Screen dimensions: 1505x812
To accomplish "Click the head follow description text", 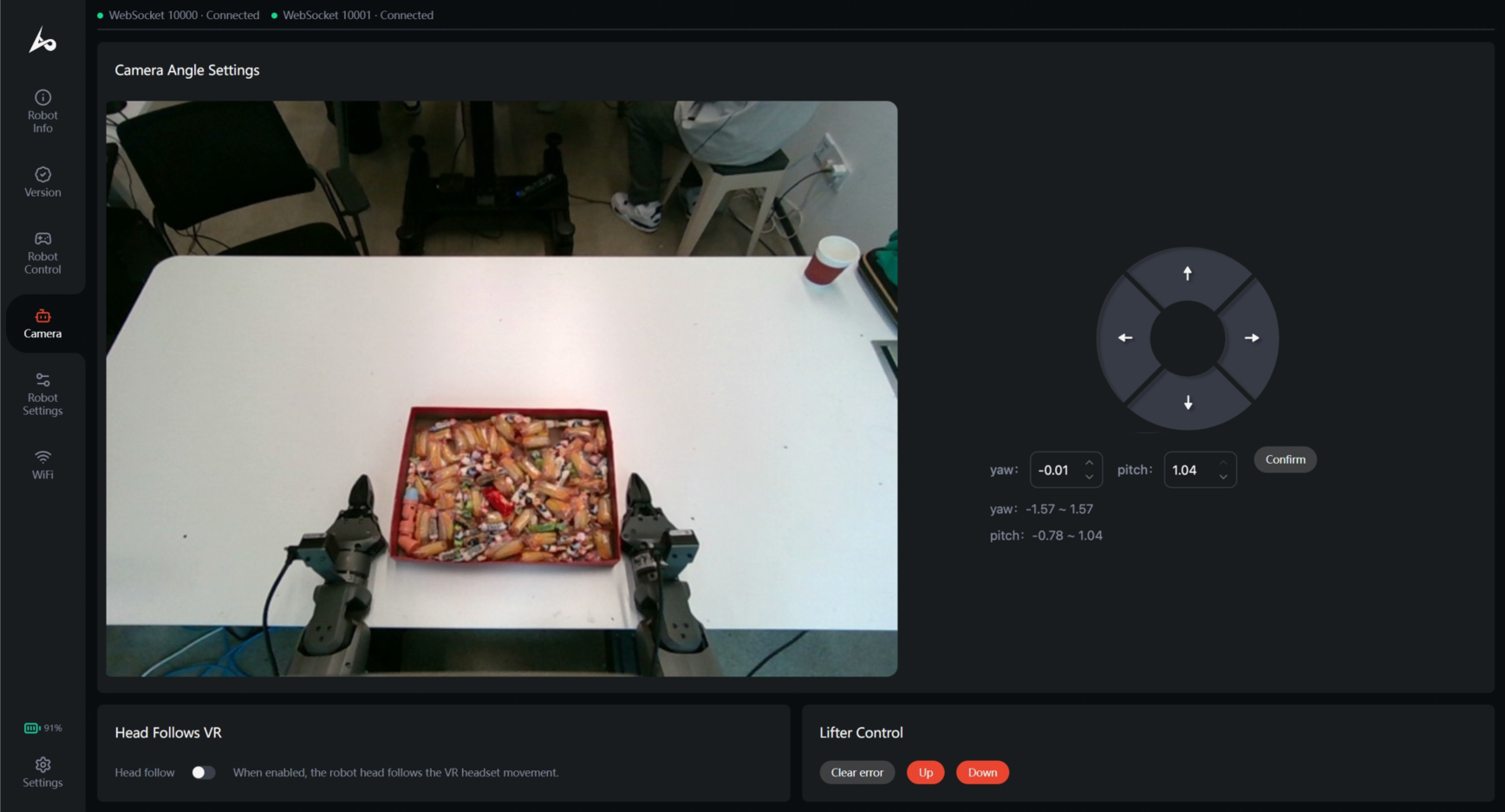I will pos(395,772).
